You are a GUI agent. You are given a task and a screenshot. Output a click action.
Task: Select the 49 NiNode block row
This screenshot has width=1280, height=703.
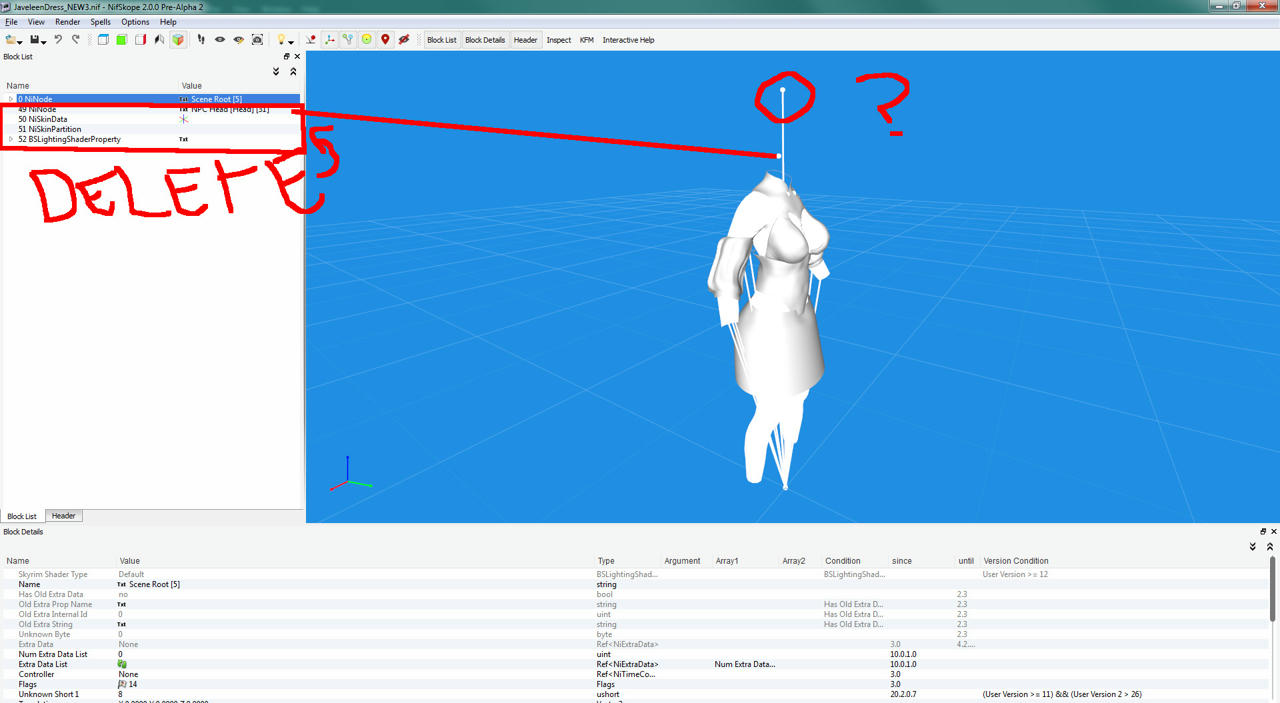[150, 109]
